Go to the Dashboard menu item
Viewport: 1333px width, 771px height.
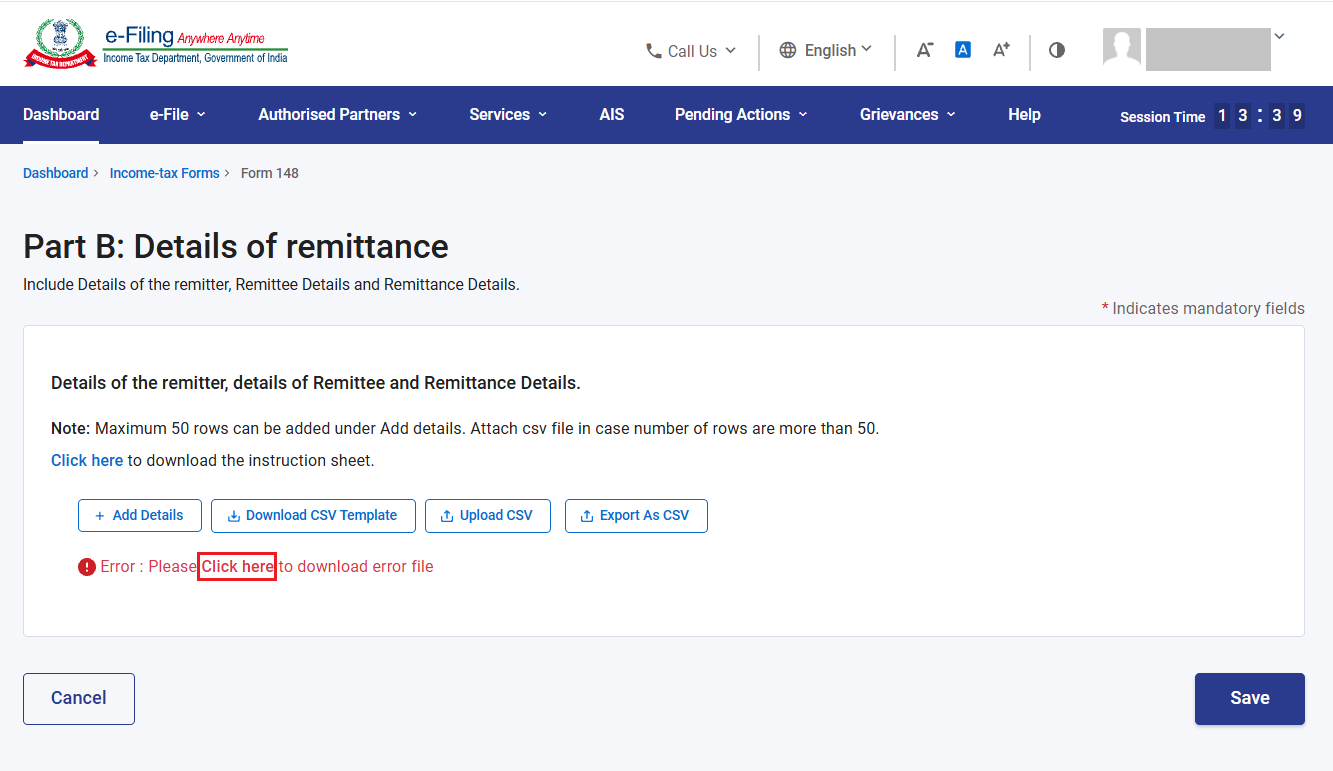click(x=61, y=114)
